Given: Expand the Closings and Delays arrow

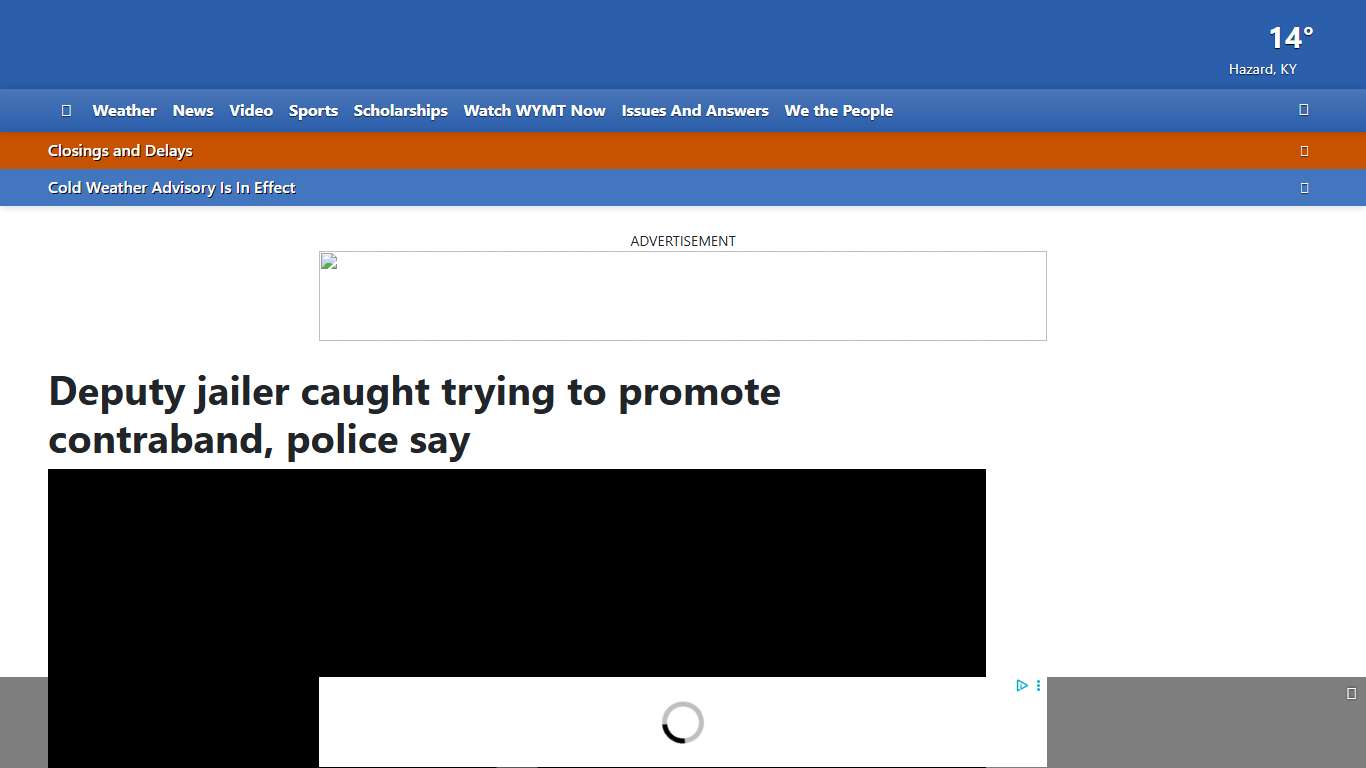Looking at the screenshot, I should pos(1304,151).
